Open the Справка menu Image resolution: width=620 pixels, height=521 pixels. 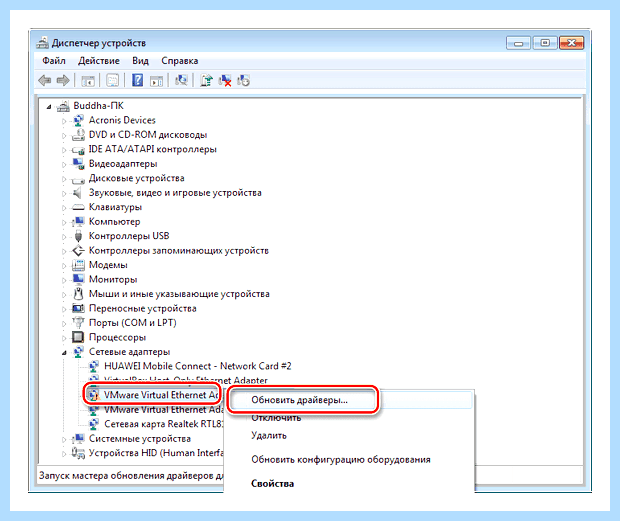click(180, 61)
